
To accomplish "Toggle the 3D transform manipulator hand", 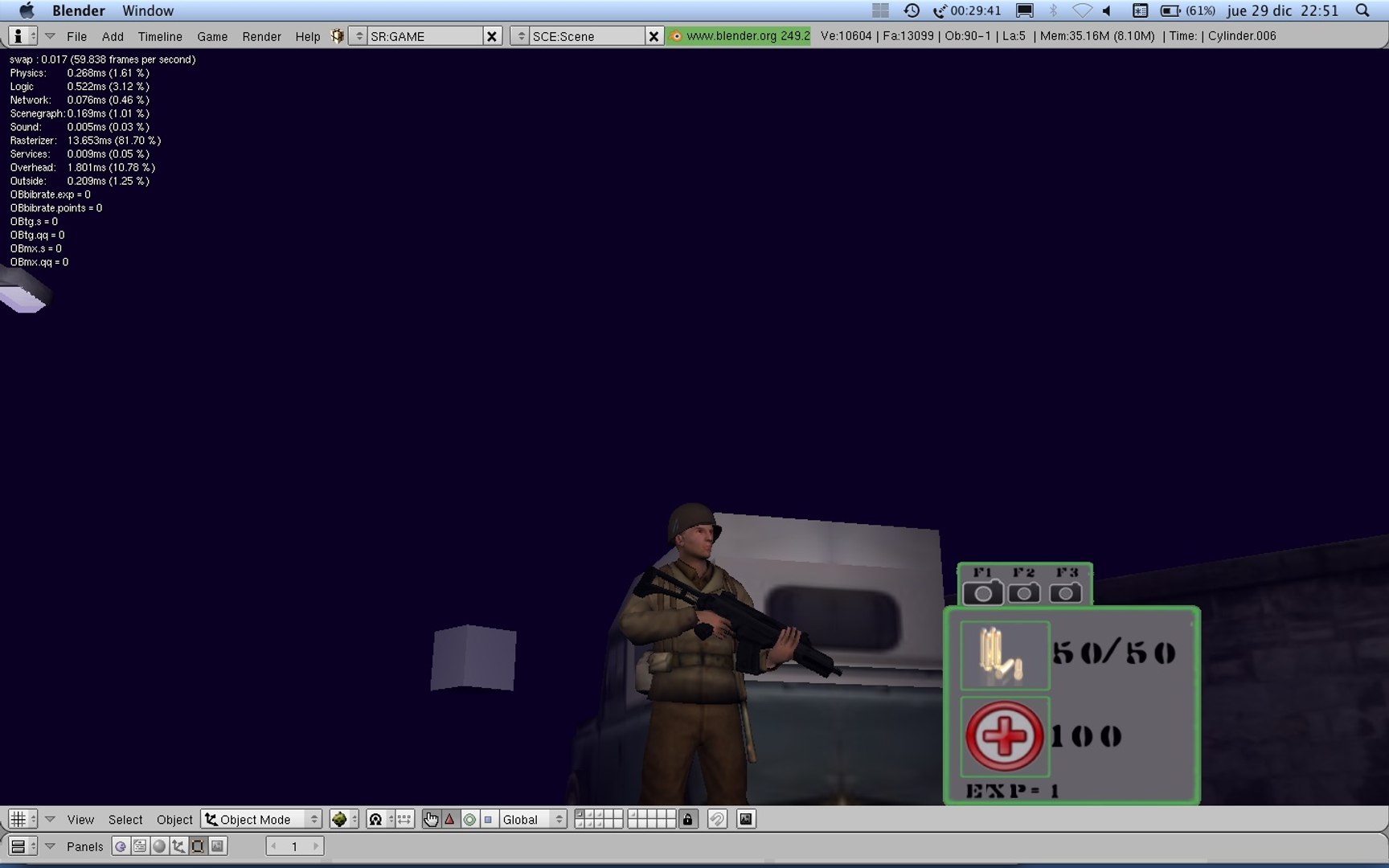I will click(x=432, y=819).
